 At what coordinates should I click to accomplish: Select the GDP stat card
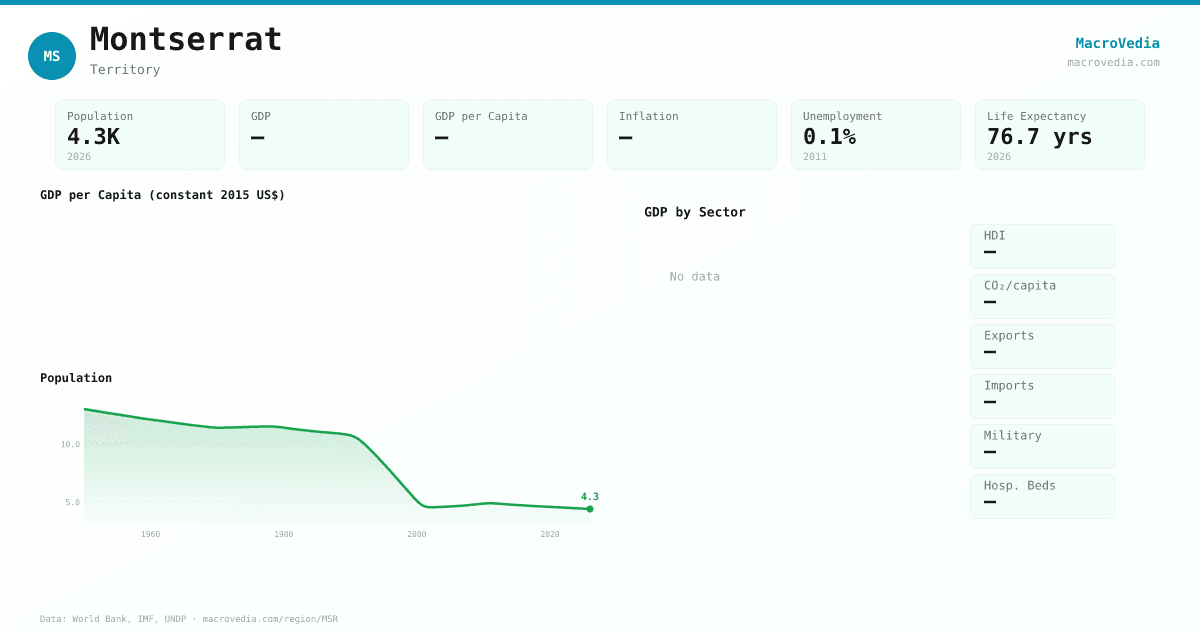[x=324, y=135]
